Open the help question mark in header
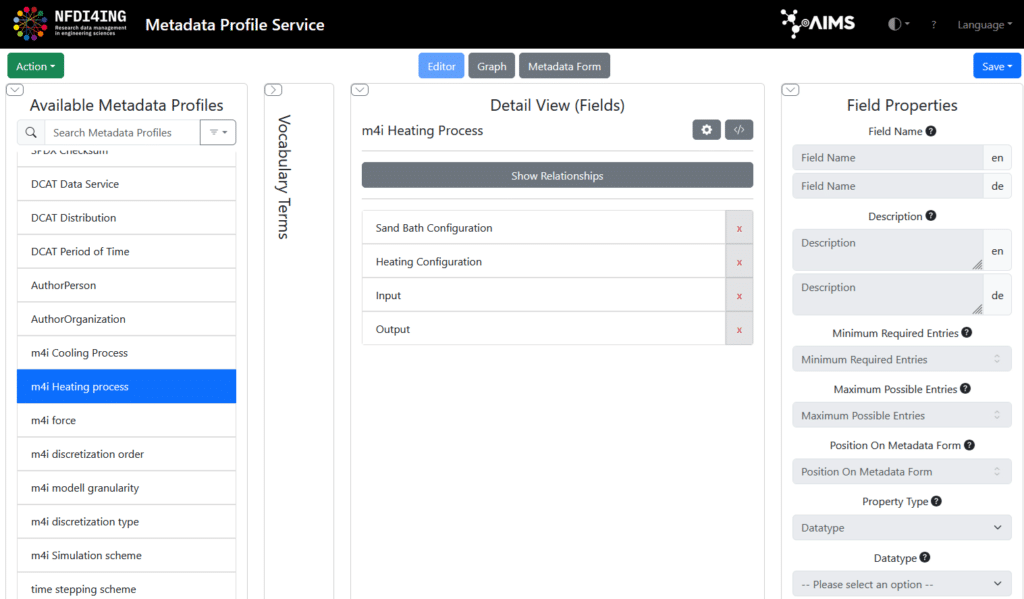 (x=933, y=25)
